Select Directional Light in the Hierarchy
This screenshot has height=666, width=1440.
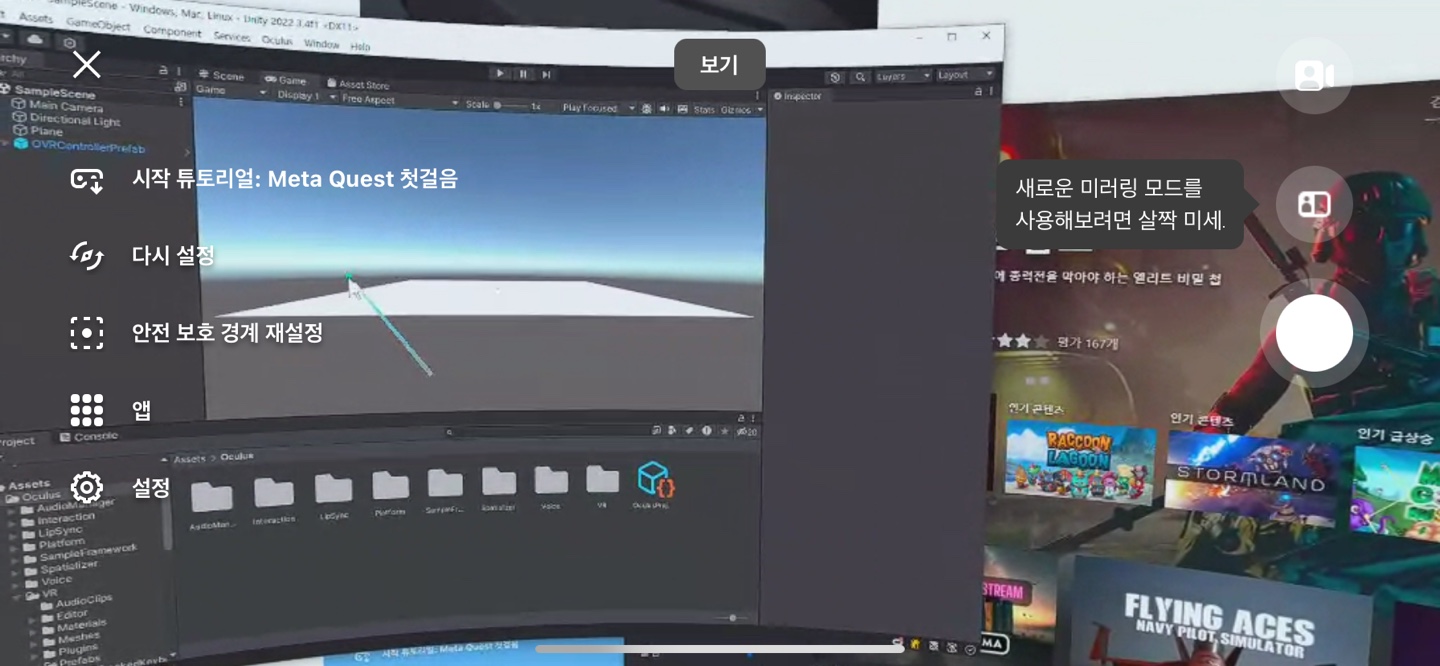66,119
